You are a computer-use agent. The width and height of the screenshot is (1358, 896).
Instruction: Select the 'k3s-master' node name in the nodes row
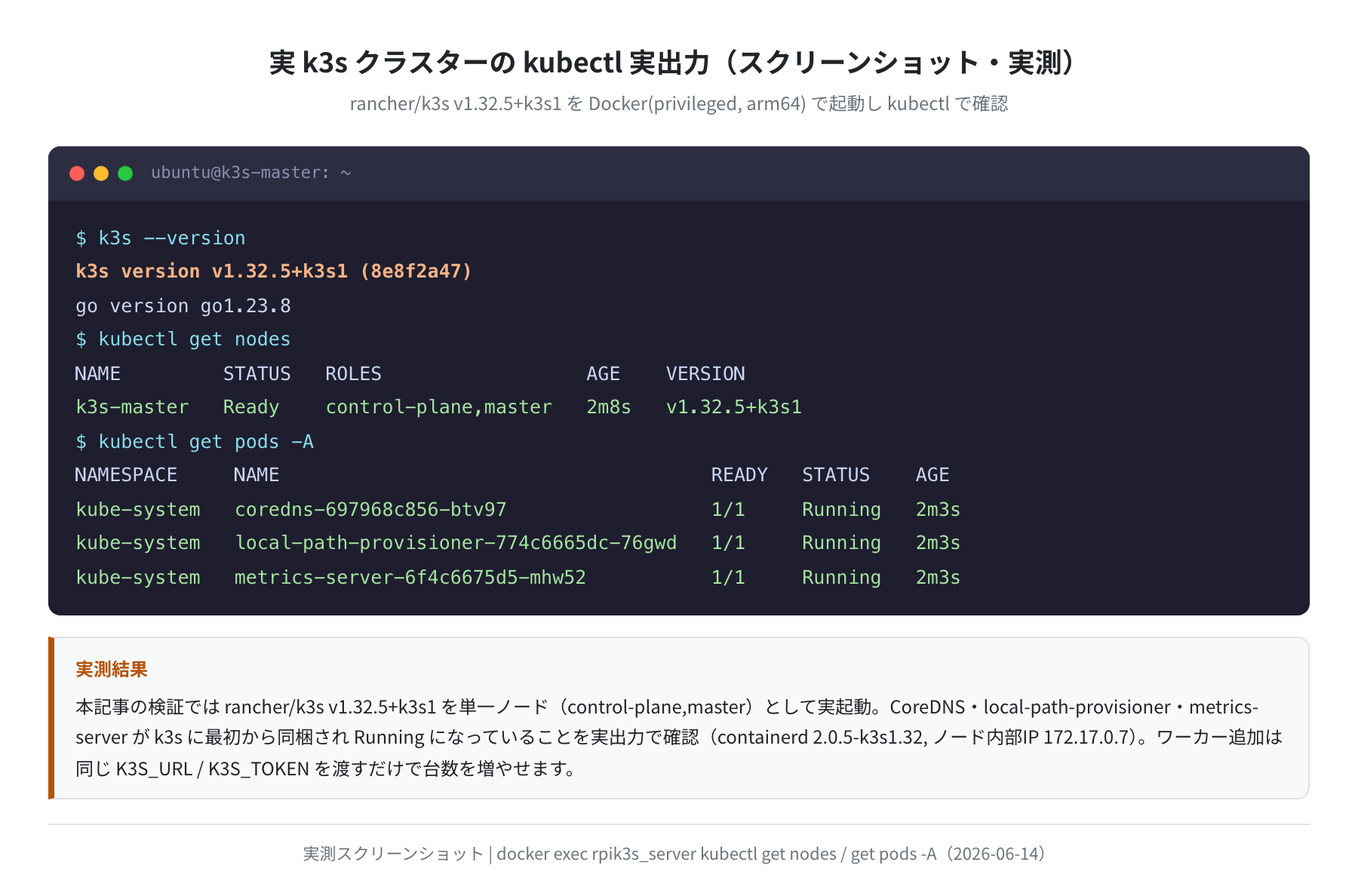pos(132,407)
